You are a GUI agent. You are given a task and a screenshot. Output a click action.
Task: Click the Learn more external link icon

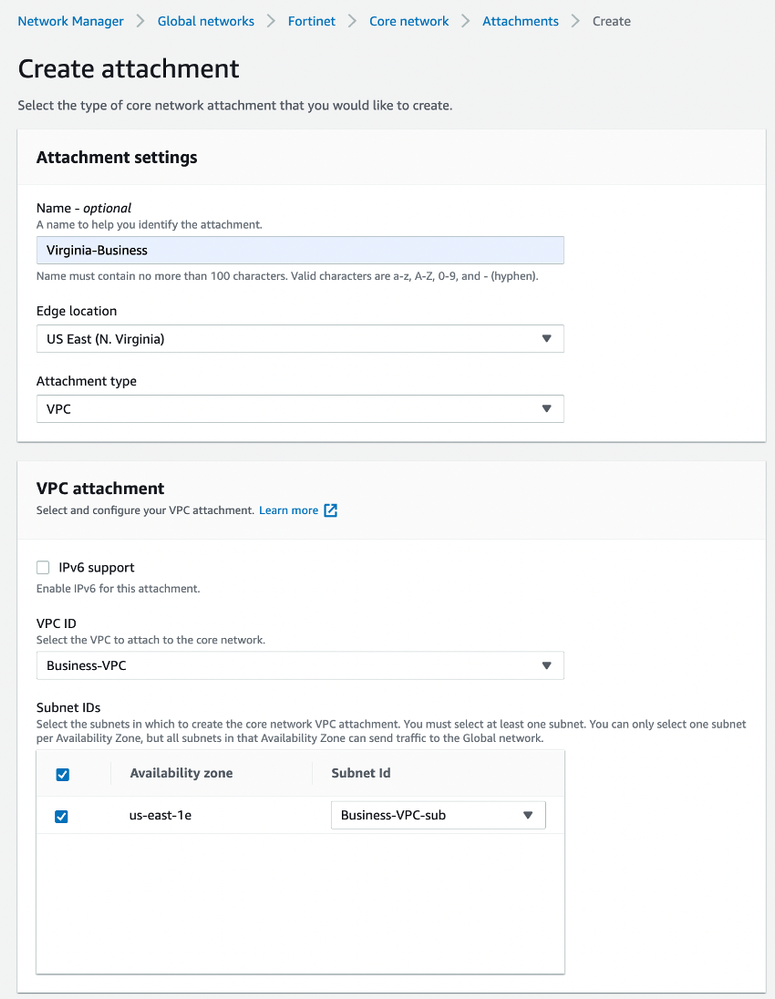tap(330, 510)
